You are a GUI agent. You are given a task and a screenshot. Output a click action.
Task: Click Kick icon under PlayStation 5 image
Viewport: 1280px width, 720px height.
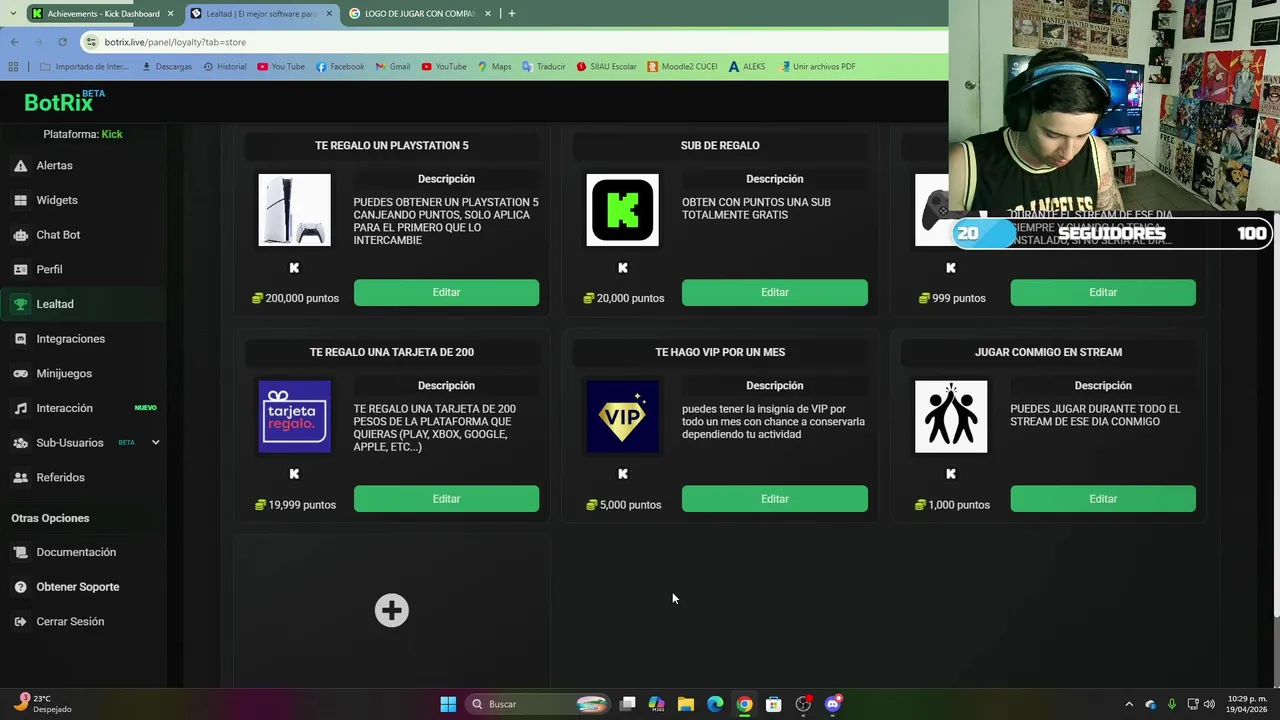click(294, 268)
